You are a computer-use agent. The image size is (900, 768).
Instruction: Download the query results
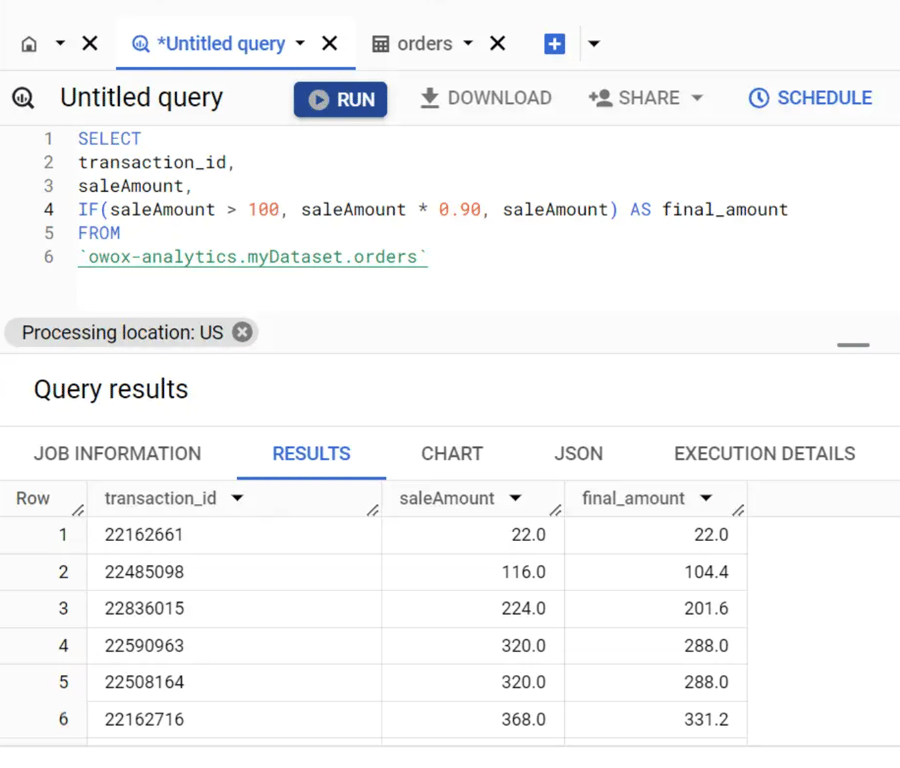click(486, 98)
